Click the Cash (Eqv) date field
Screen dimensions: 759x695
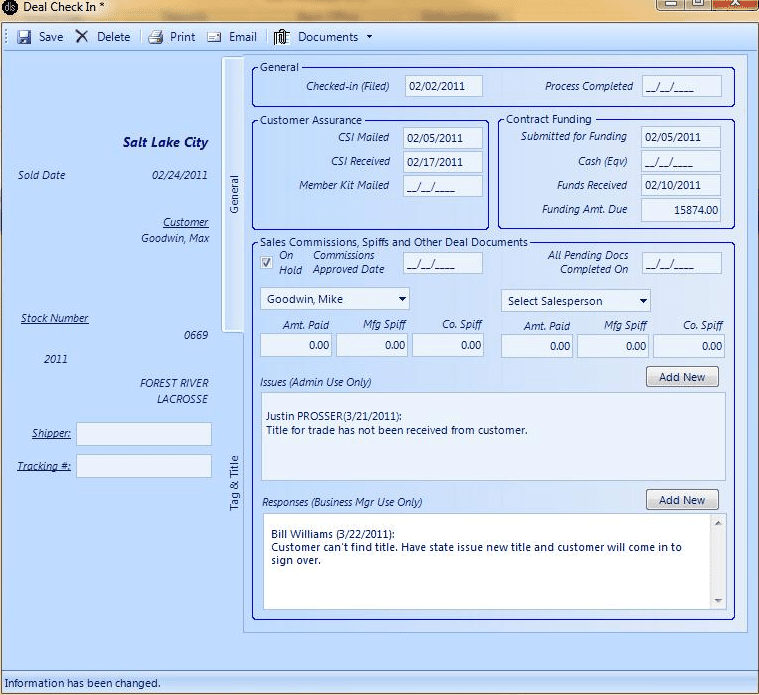(x=681, y=161)
